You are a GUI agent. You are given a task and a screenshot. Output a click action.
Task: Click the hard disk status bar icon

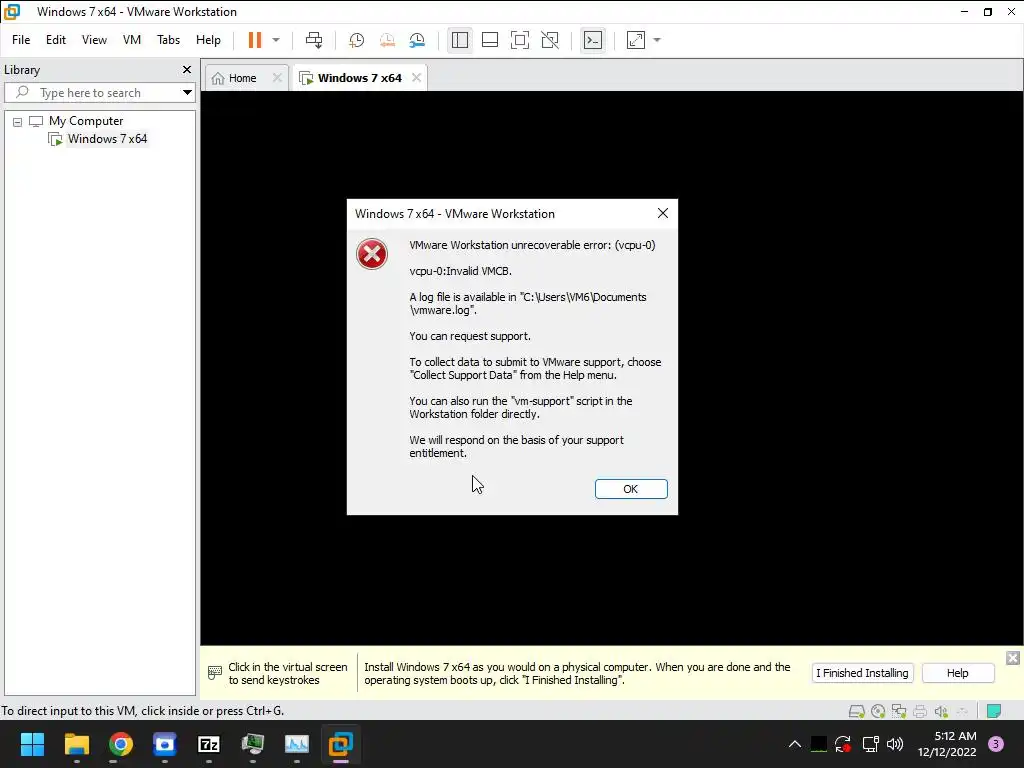click(856, 711)
